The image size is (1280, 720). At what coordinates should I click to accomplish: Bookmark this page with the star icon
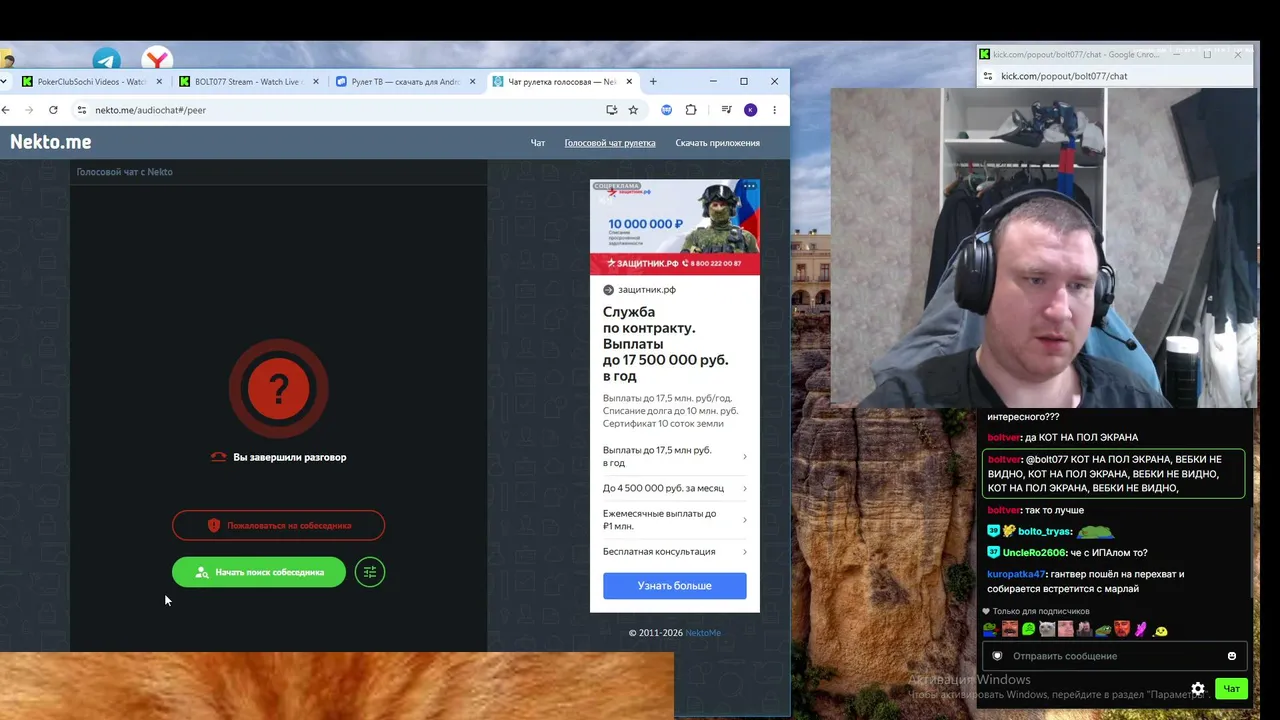point(633,110)
